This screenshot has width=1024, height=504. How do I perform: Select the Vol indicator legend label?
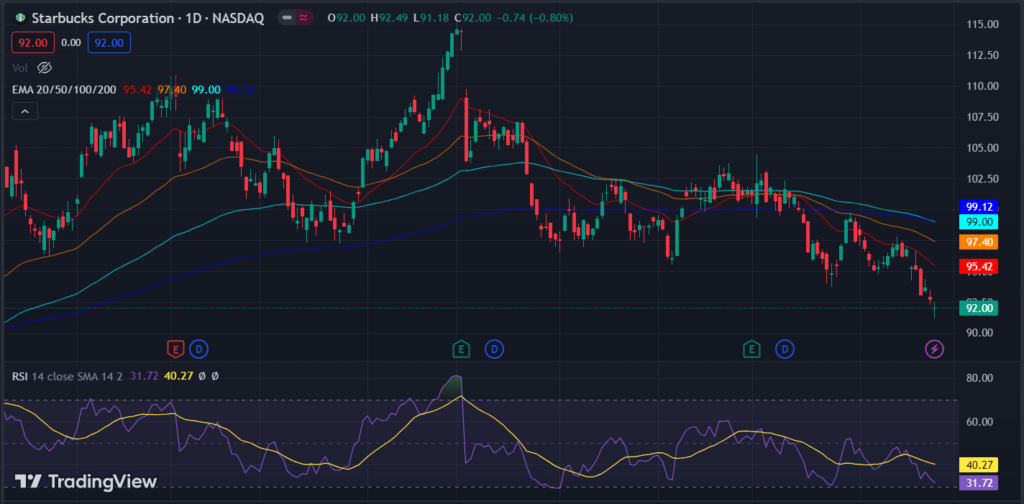click(20, 67)
